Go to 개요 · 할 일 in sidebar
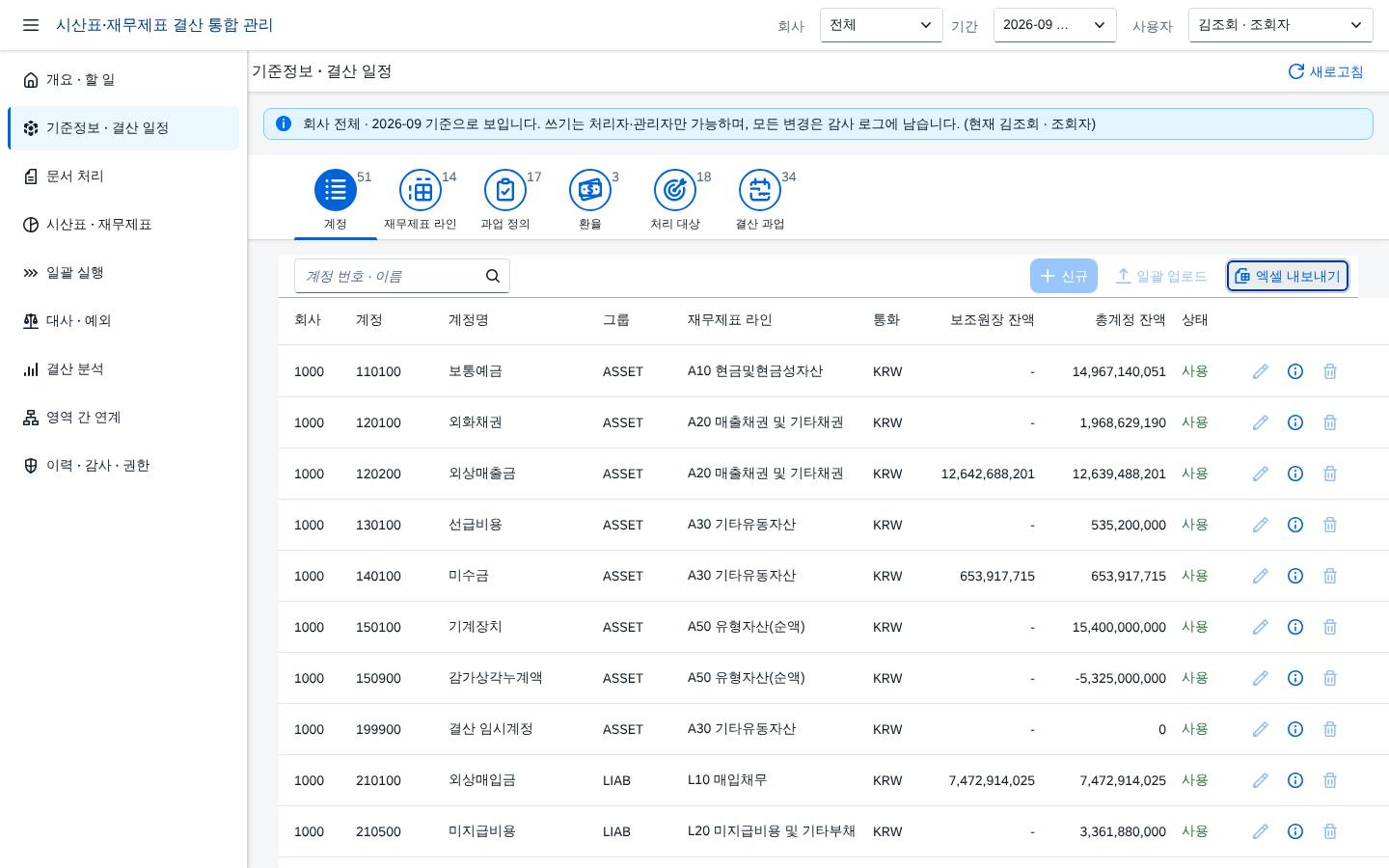Image resolution: width=1389 pixels, height=868 pixels. [x=123, y=80]
